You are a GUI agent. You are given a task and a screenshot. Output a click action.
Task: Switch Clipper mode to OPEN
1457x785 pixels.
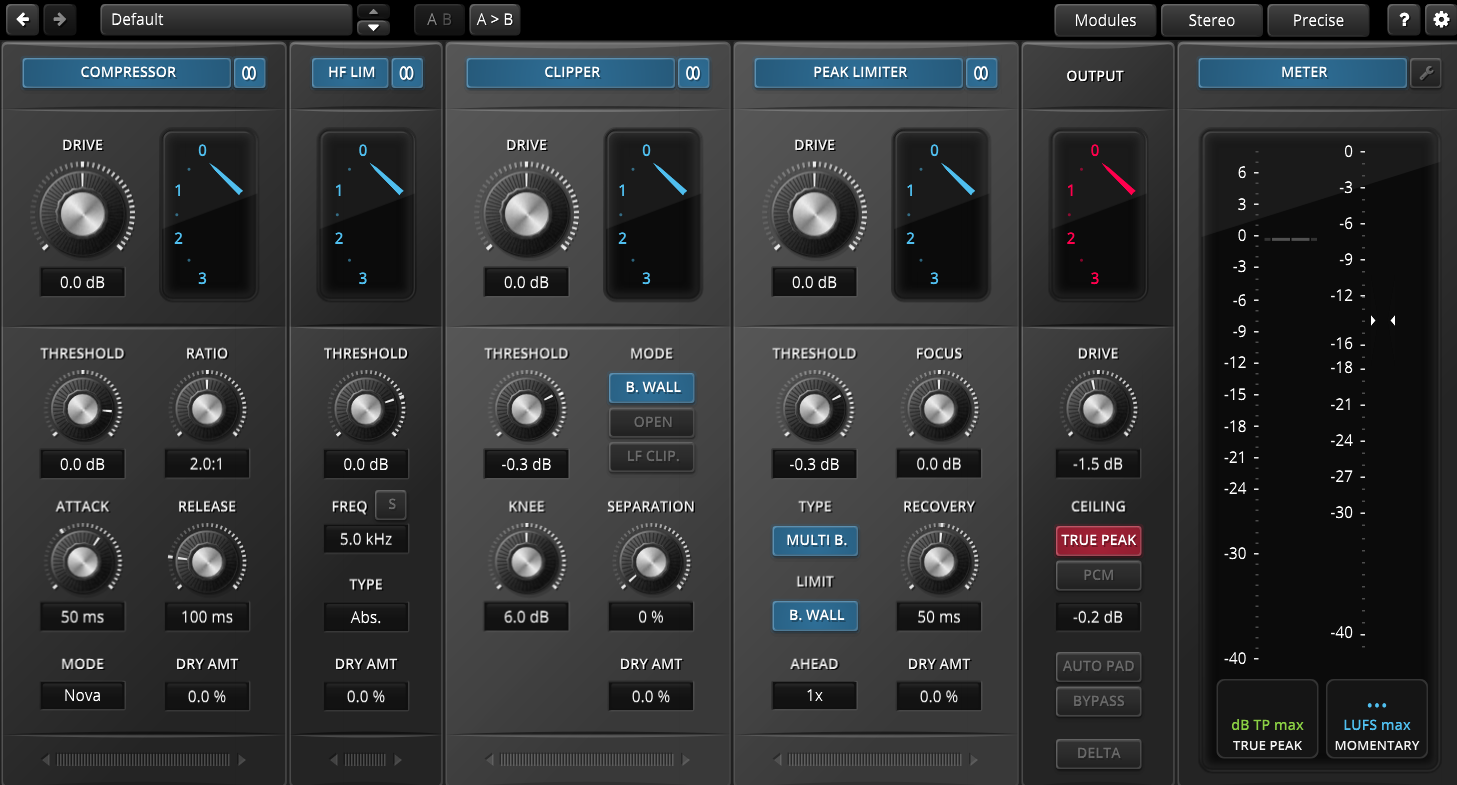tap(651, 422)
